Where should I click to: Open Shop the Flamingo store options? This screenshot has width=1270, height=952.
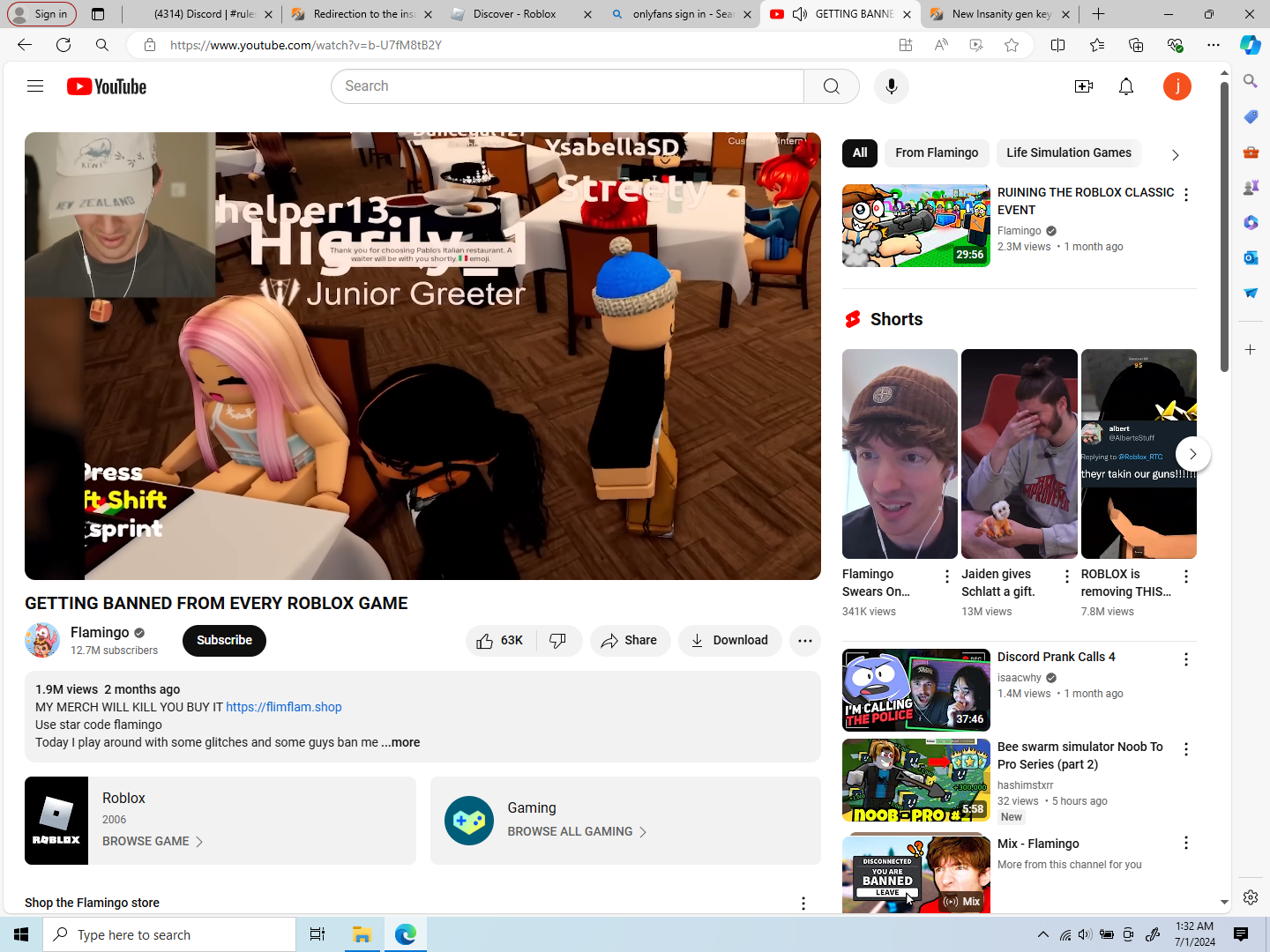pos(803,904)
